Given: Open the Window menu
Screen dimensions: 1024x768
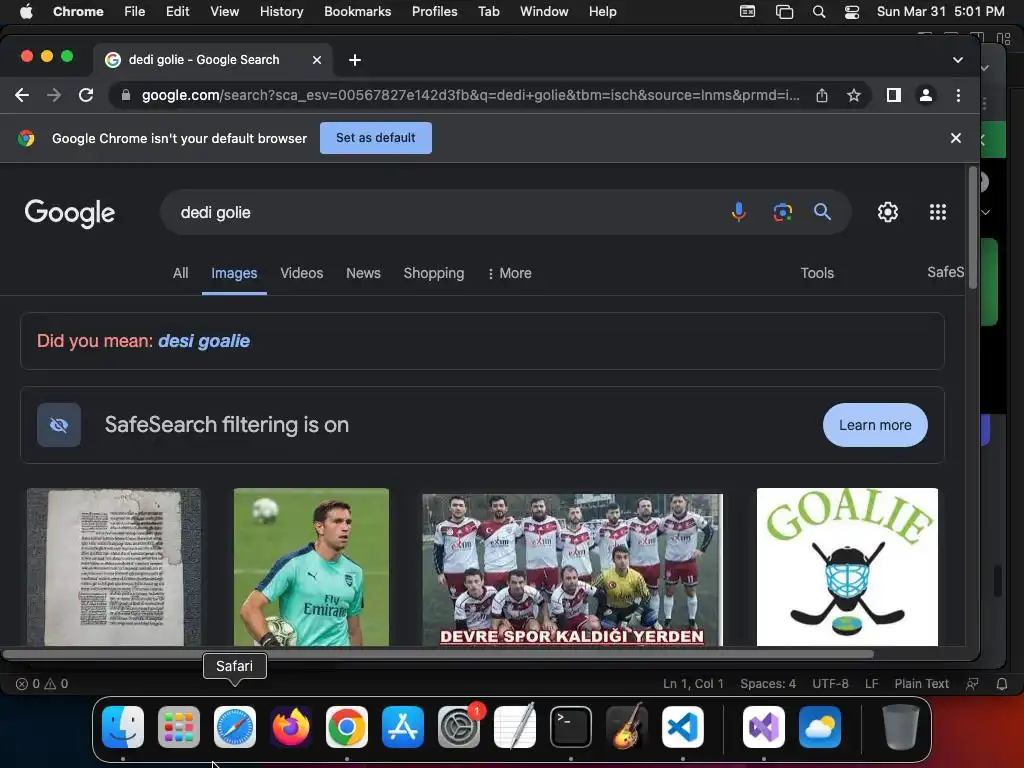Looking at the screenshot, I should pyautogui.click(x=544, y=12).
